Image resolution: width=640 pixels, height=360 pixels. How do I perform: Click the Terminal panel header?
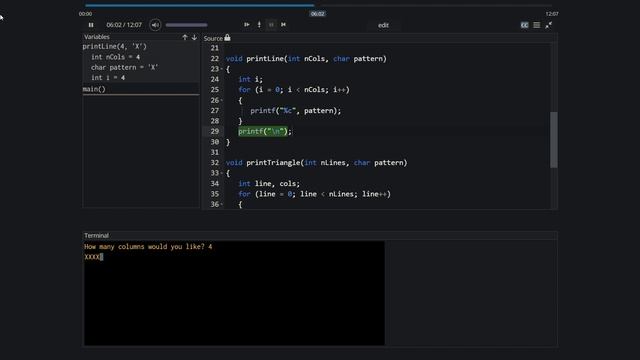click(320, 236)
